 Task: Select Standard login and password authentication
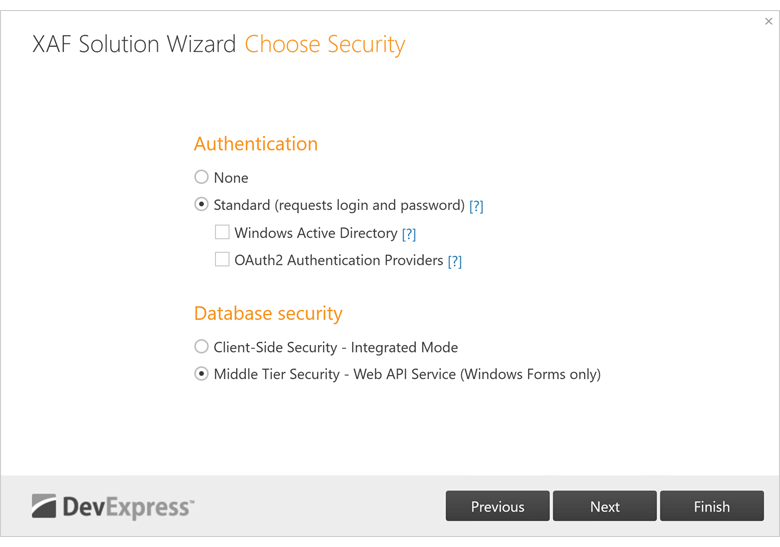(x=202, y=205)
